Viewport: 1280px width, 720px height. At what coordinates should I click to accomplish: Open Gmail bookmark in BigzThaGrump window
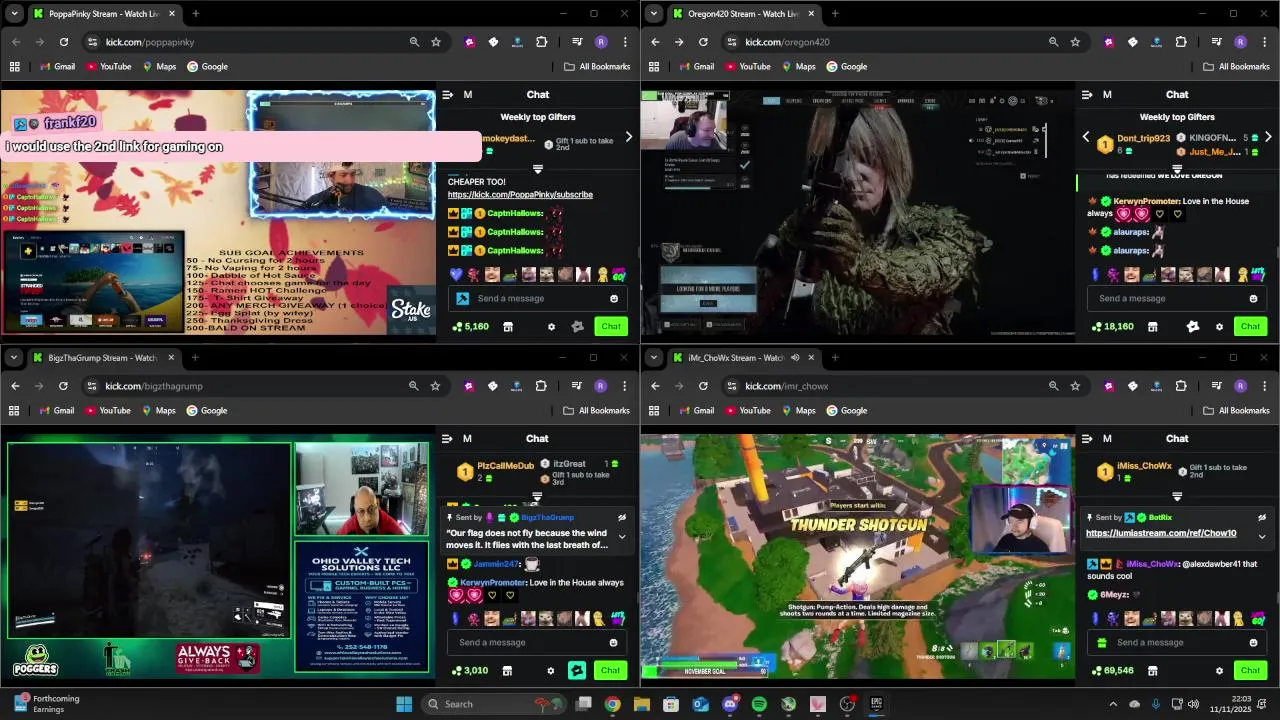(57, 410)
